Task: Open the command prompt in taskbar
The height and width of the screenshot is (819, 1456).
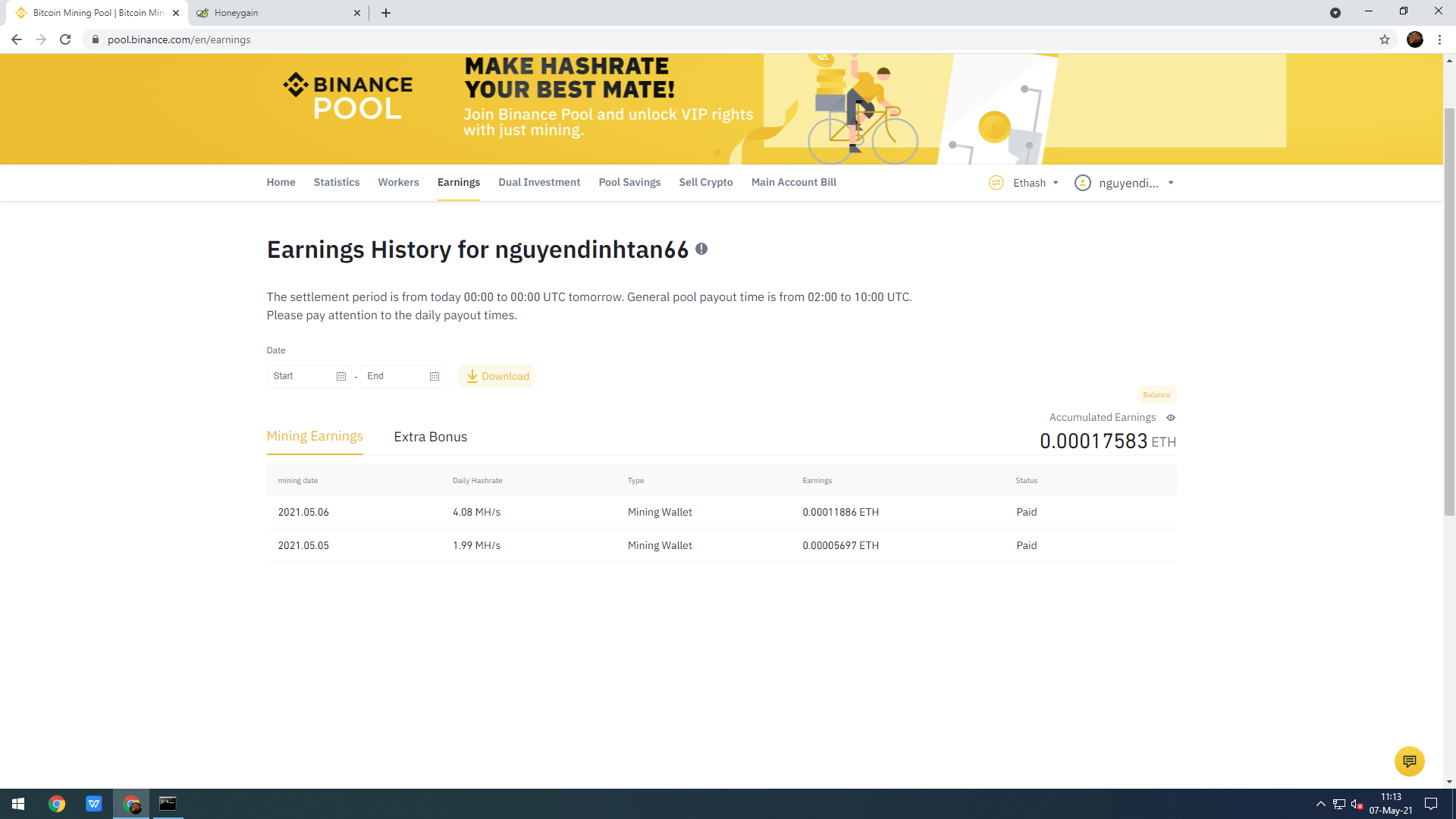Action: [168, 803]
